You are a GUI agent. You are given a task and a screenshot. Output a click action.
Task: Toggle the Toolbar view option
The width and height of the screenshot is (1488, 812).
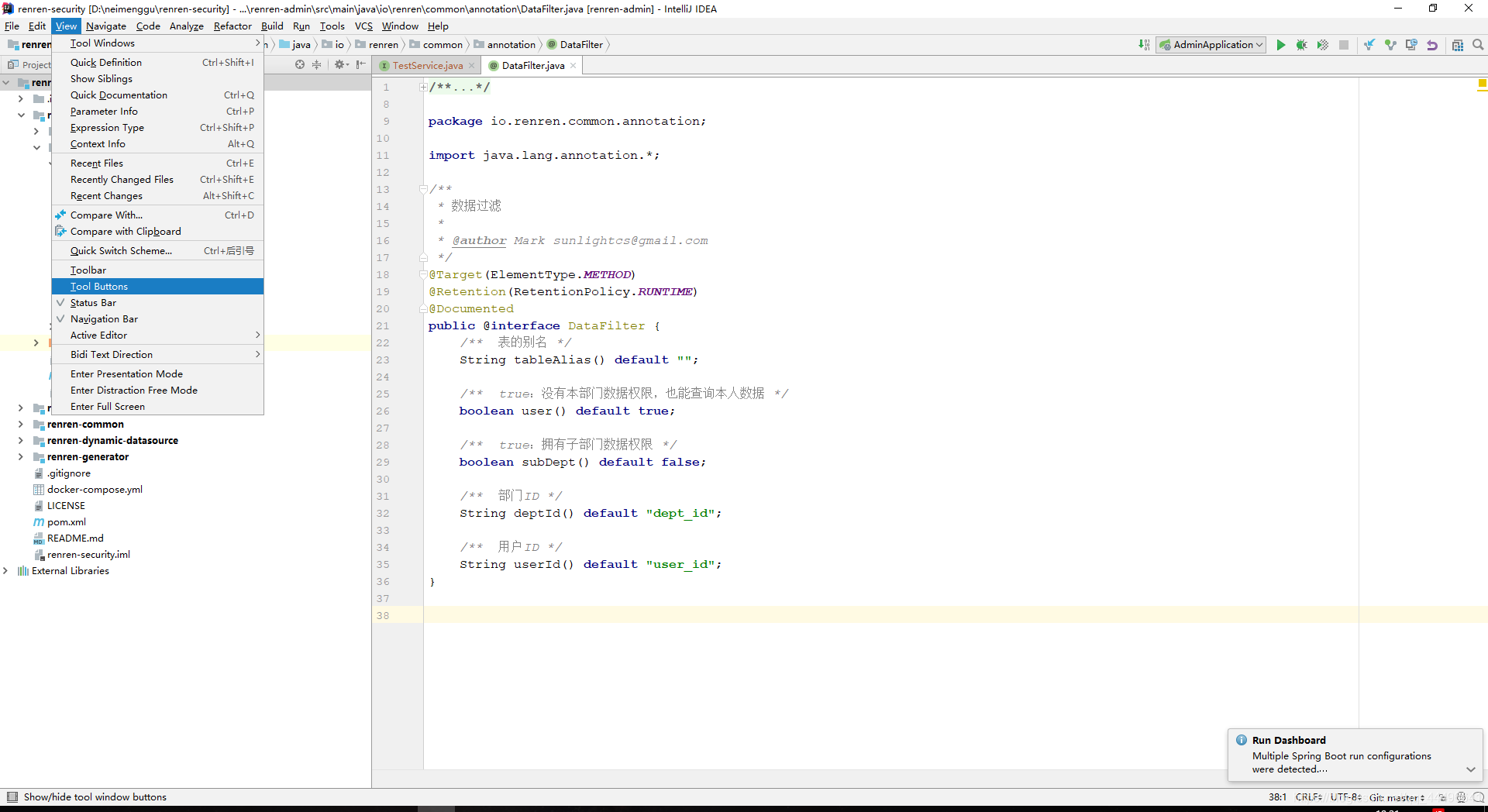coord(158,270)
